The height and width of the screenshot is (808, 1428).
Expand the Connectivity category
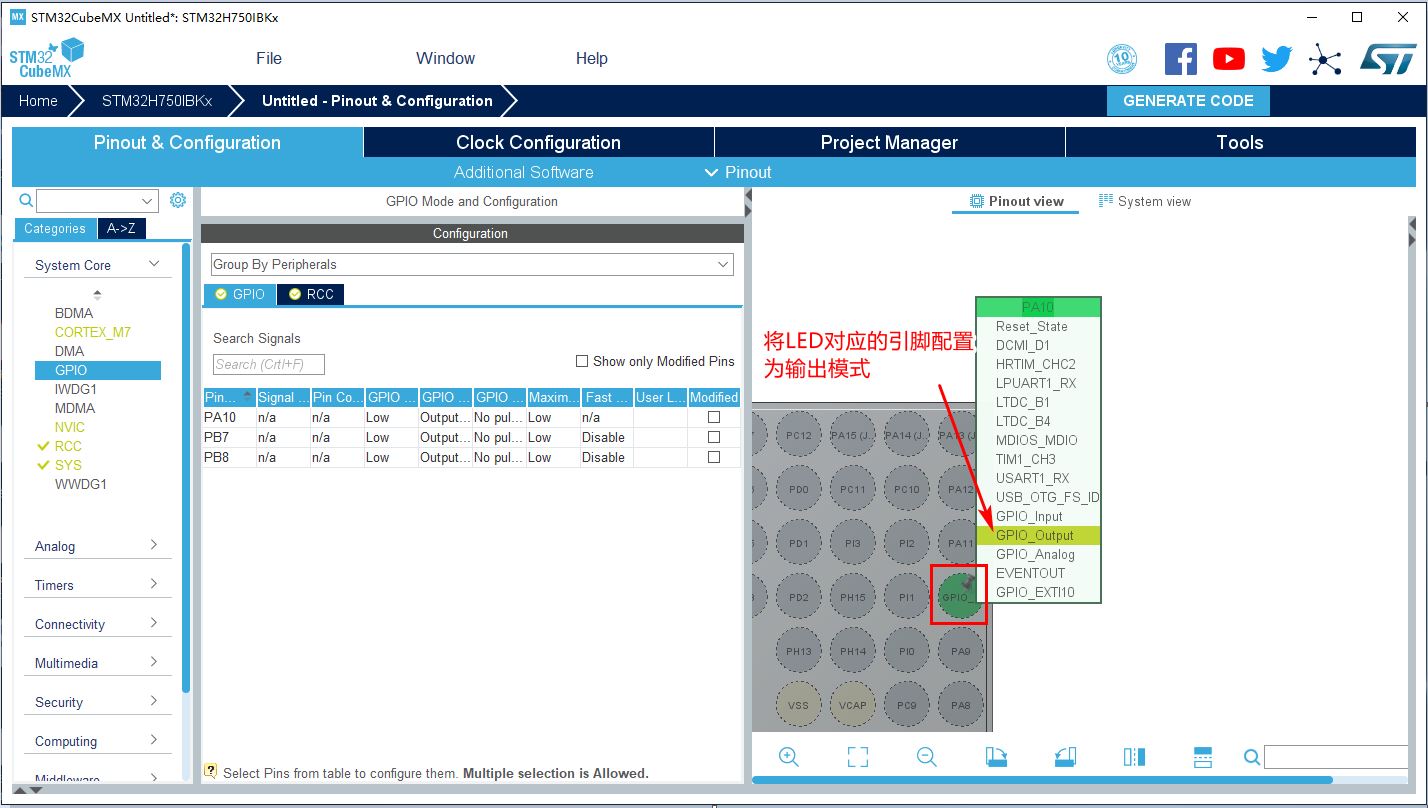[x=97, y=624]
